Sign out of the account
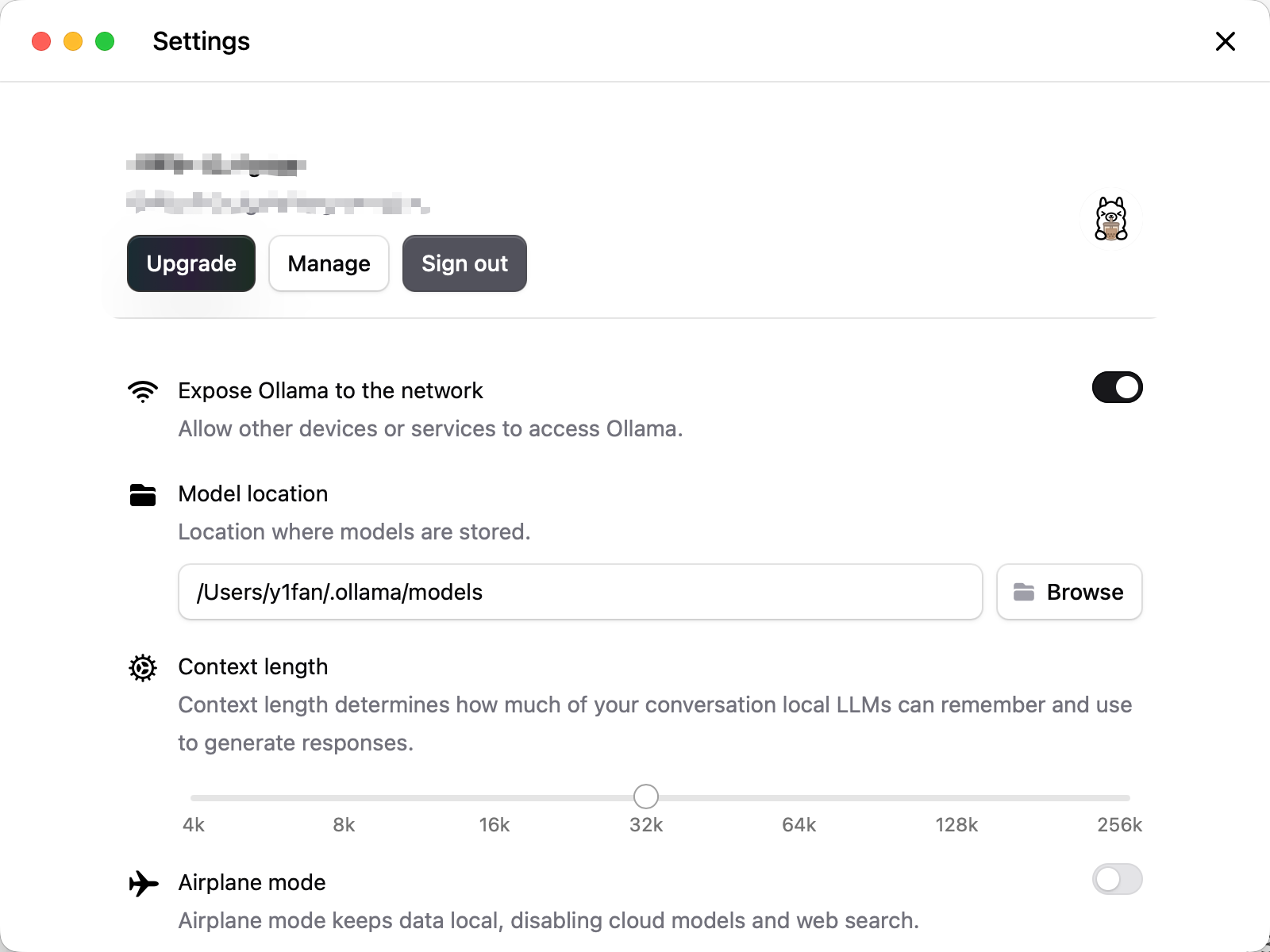 click(x=464, y=263)
